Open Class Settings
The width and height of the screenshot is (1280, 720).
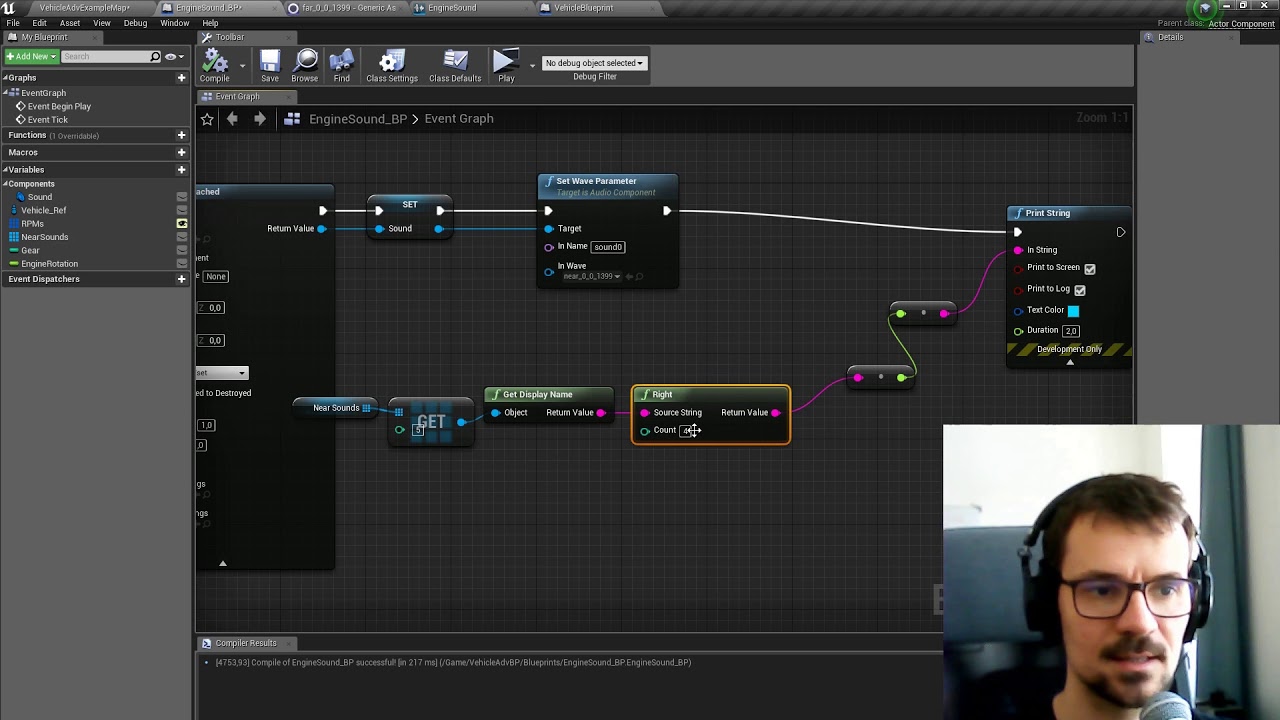[x=392, y=66]
